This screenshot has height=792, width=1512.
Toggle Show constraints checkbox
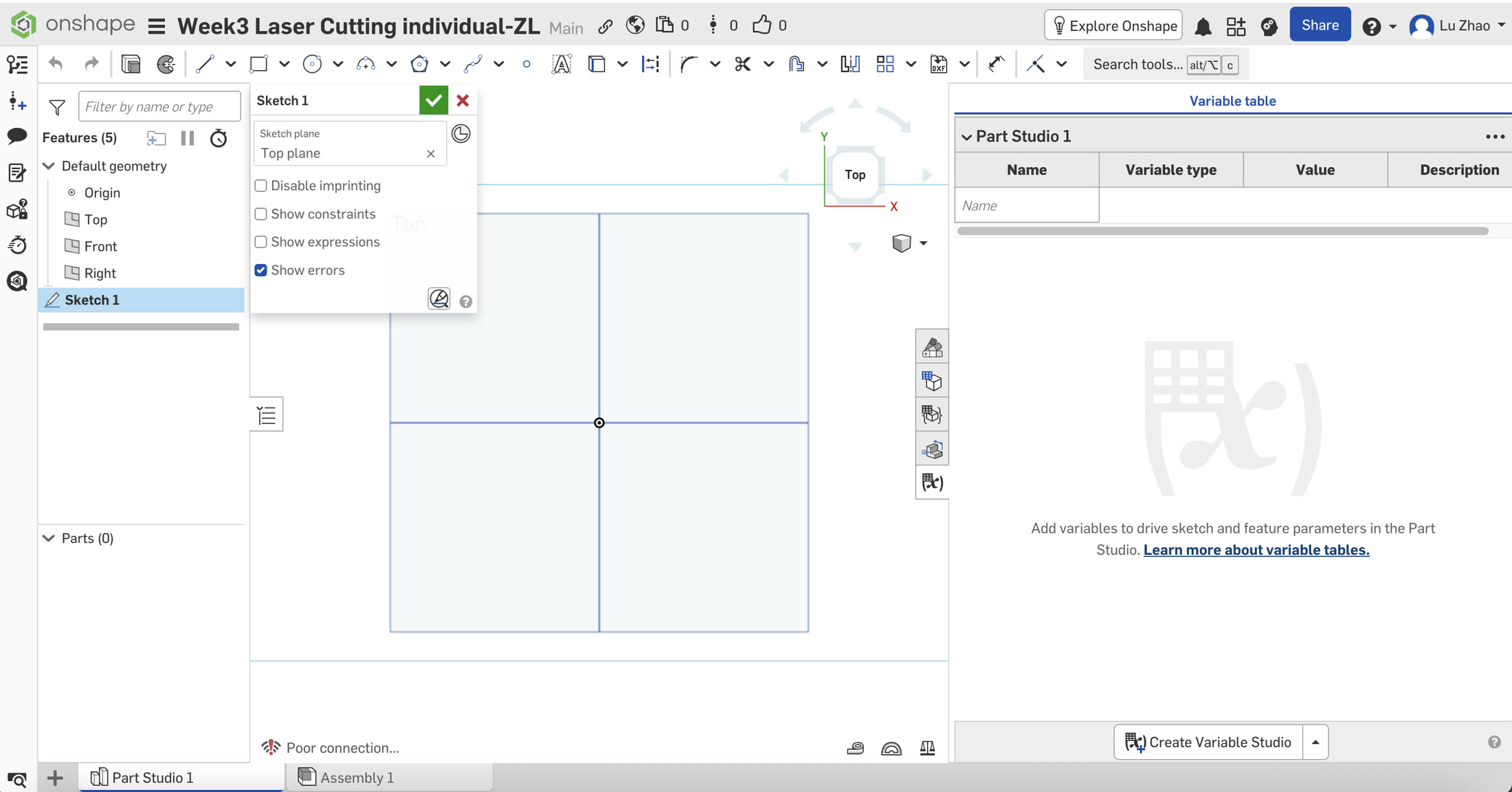(x=260, y=214)
